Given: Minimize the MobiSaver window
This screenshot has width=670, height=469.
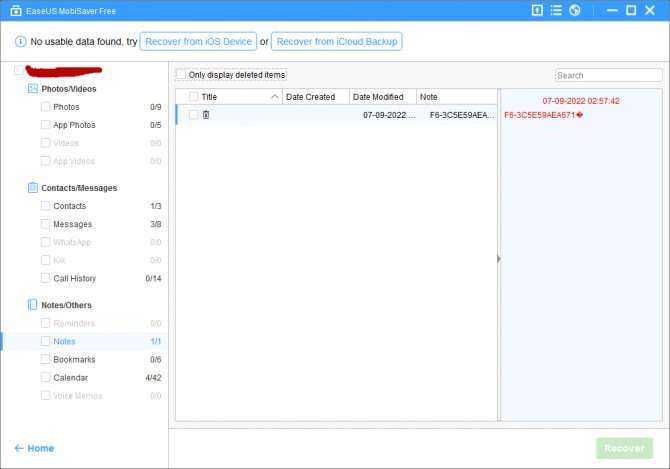Looking at the screenshot, I should pos(612,10).
